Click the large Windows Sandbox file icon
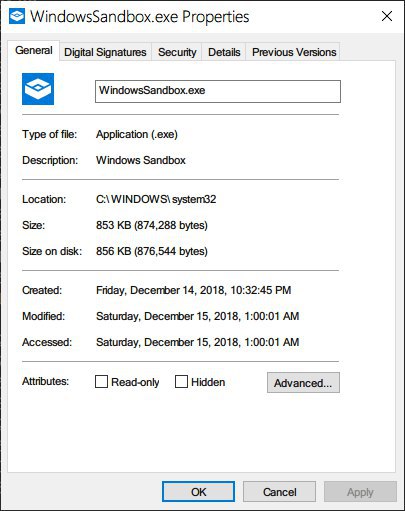Viewport: 405px width, 511px height. click(38, 89)
